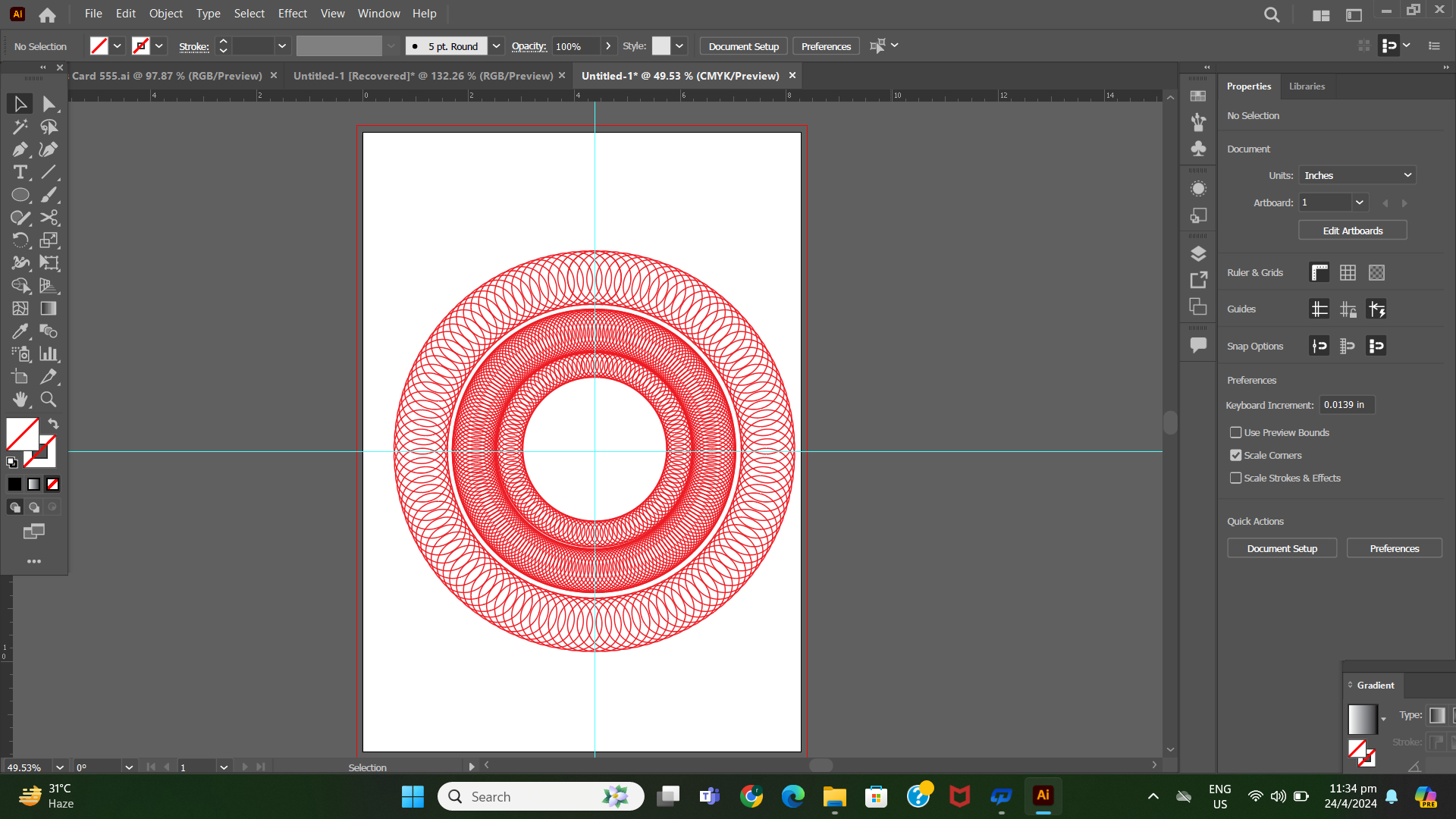Open the rotation angle dropdown in status bar

pos(129,767)
